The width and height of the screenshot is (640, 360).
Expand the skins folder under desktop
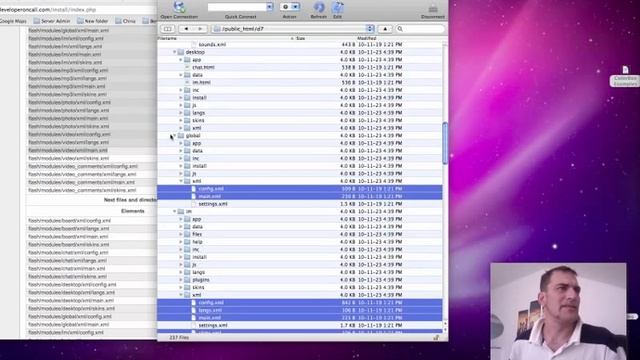(181, 120)
